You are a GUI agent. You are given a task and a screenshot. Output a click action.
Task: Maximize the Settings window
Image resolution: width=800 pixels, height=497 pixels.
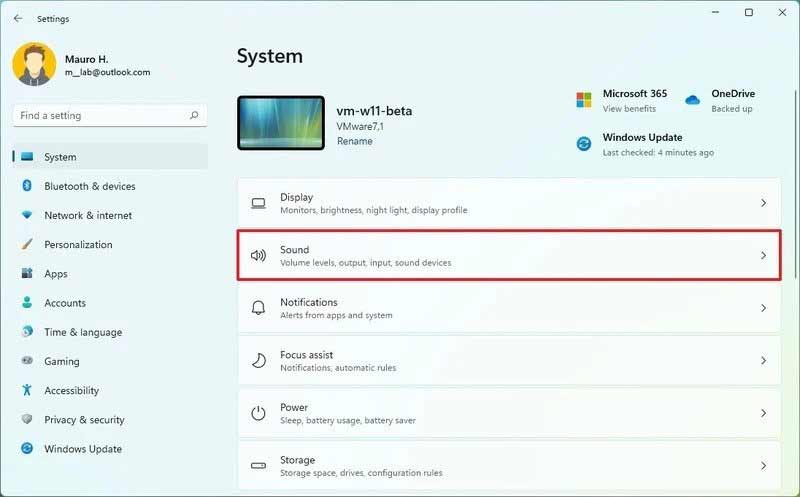[x=748, y=12]
